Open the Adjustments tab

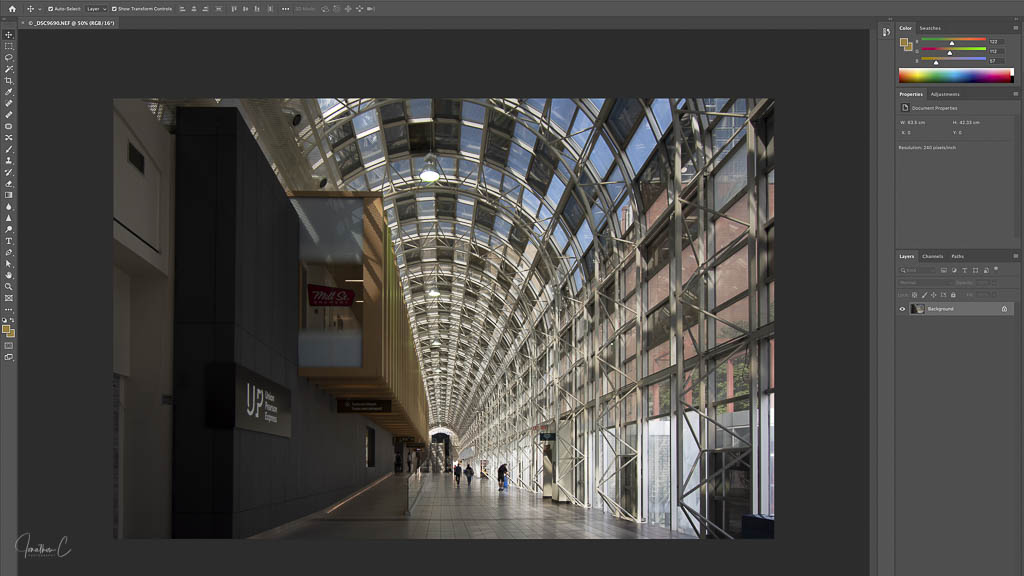(945, 94)
